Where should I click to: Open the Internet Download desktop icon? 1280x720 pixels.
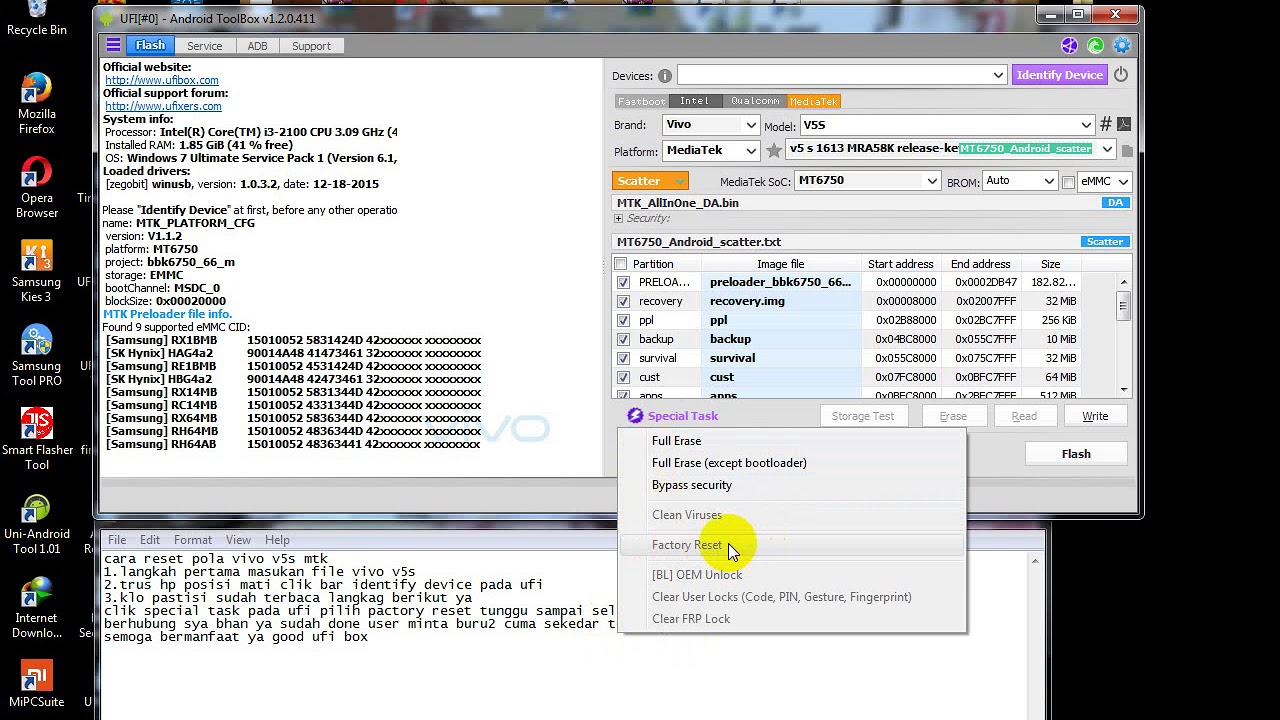pyautogui.click(x=36, y=606)
